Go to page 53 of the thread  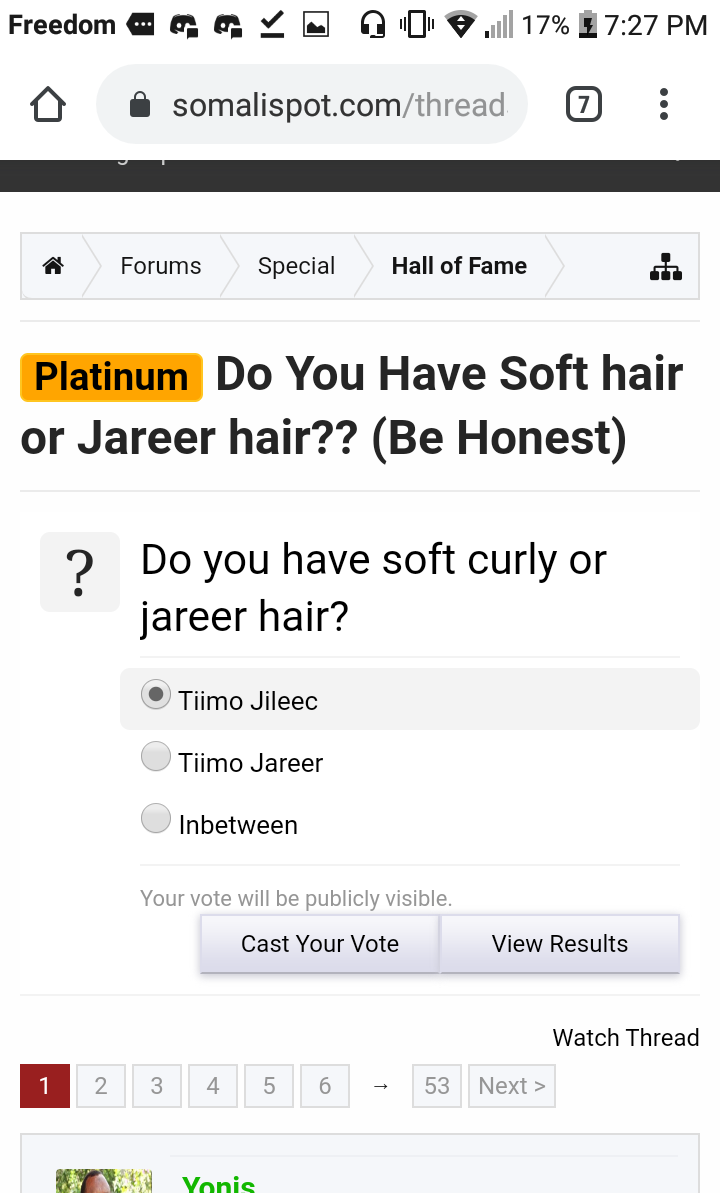click(437, 1086)
